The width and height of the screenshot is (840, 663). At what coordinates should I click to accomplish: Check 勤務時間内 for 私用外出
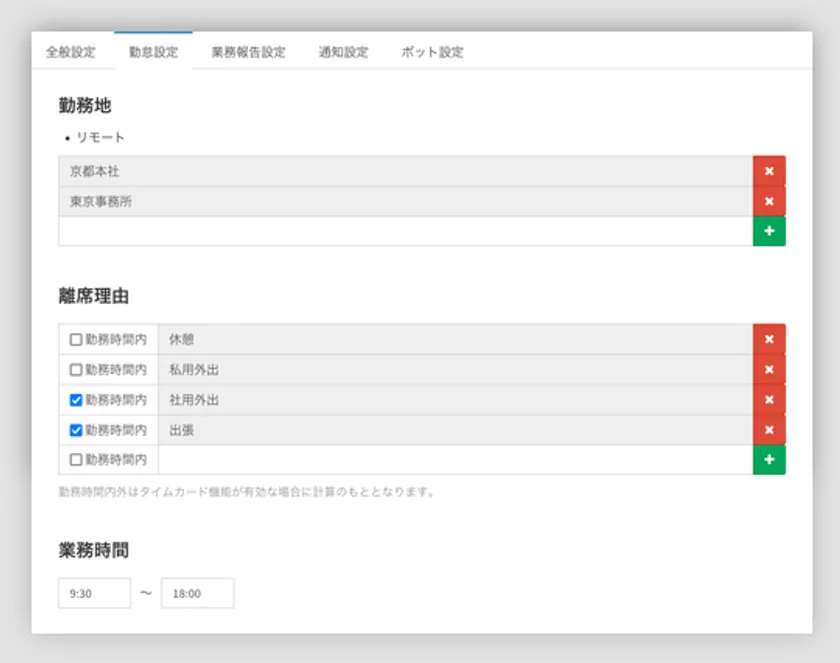[x=76, y=370]
